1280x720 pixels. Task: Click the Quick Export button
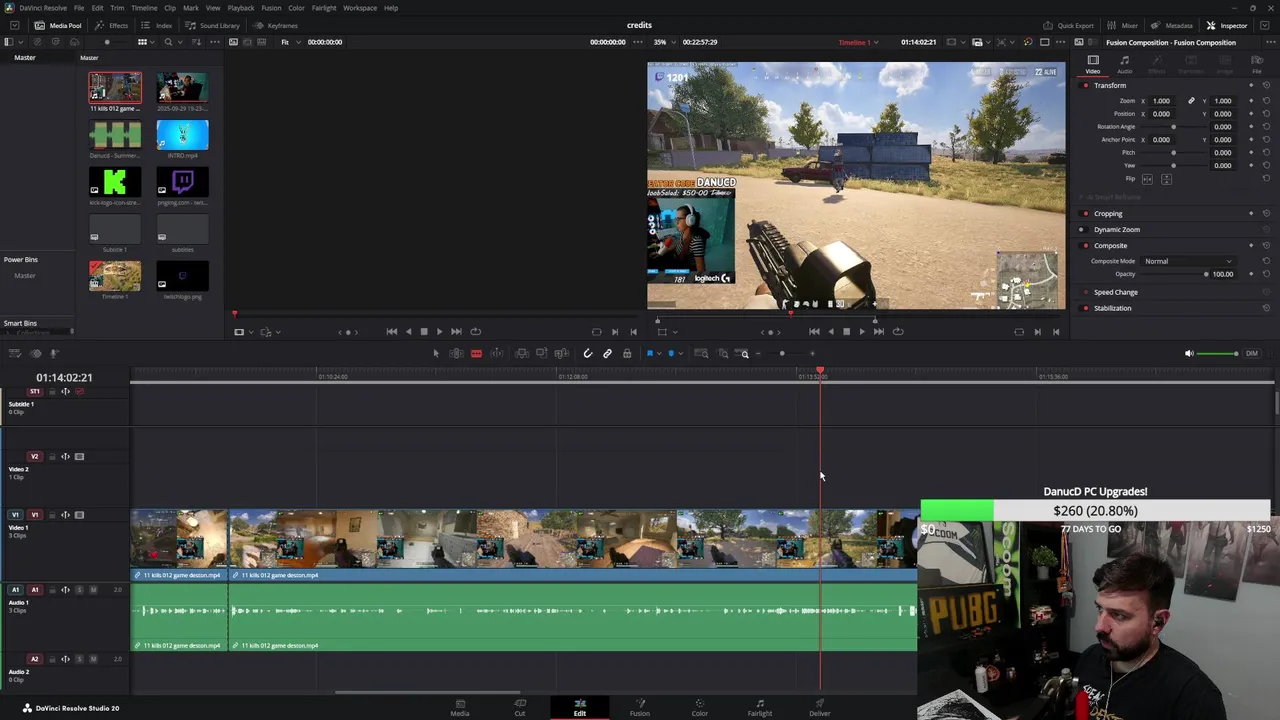pos(1068,25)
